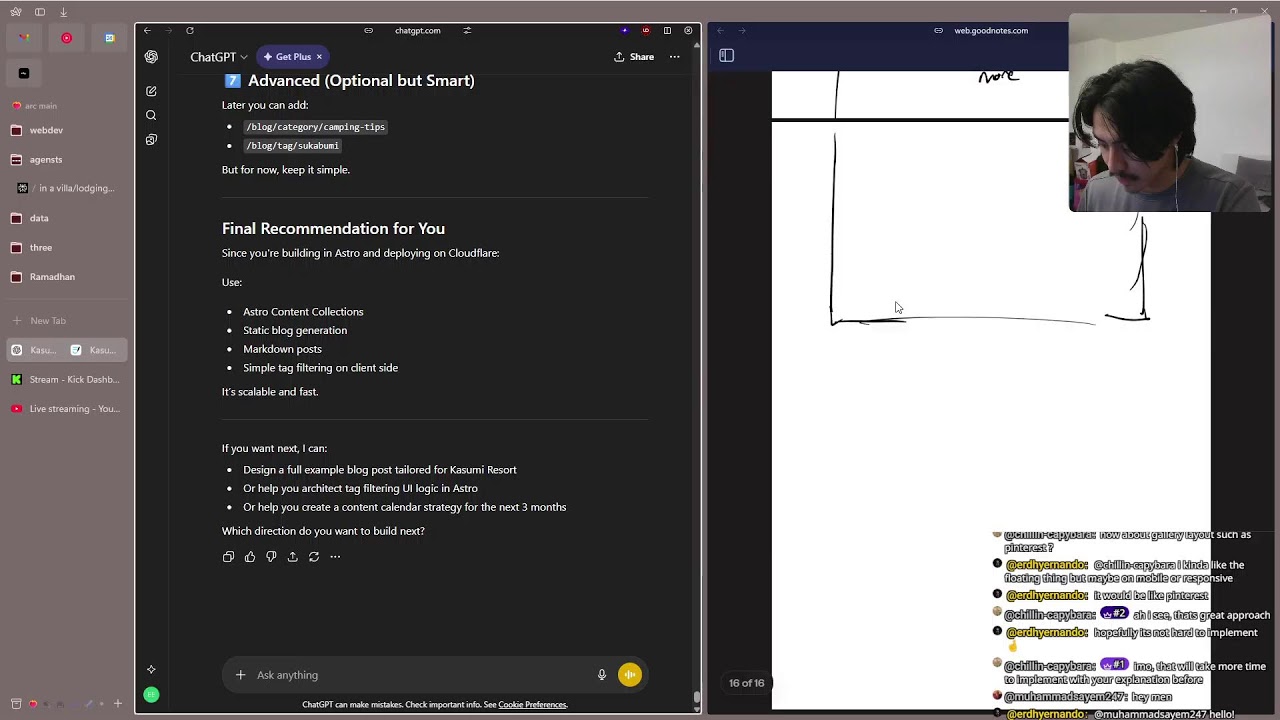Select the first Kasu... split tab
Viewport: 1280px width, 720px height.
tap(36, 350)
